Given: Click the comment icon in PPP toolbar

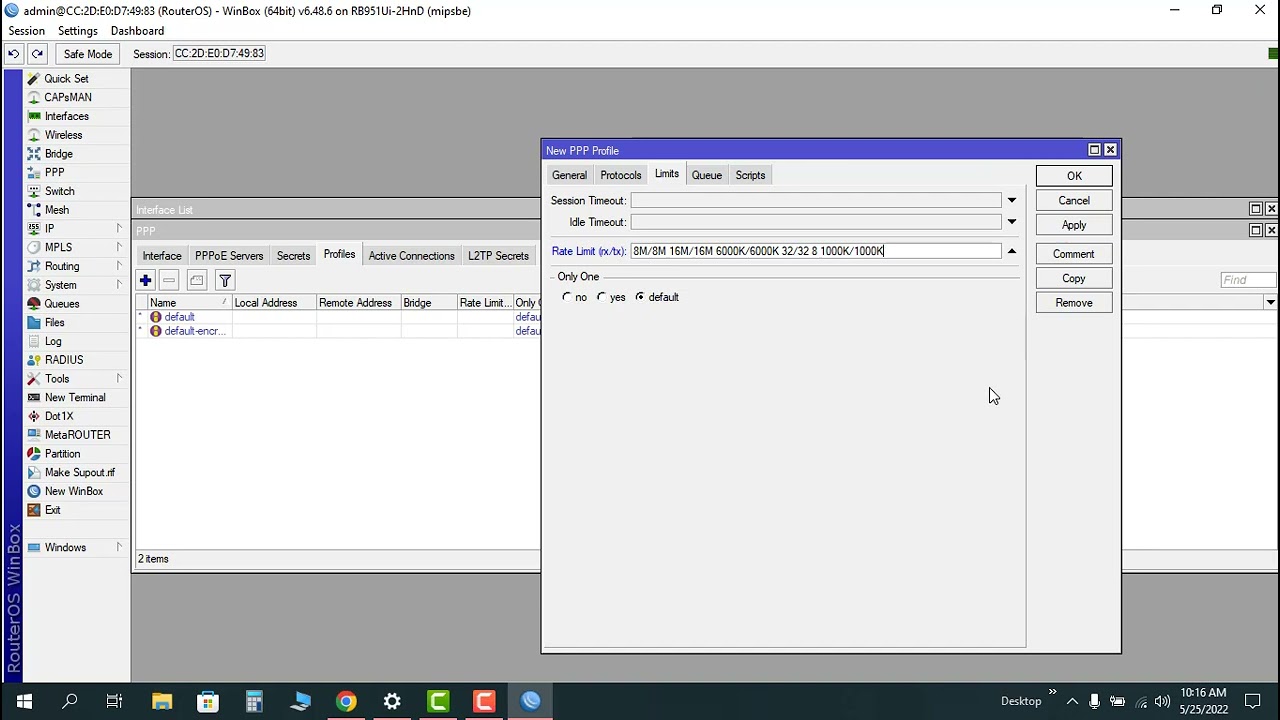Looking at the screenshot, I should coord(196,281).
